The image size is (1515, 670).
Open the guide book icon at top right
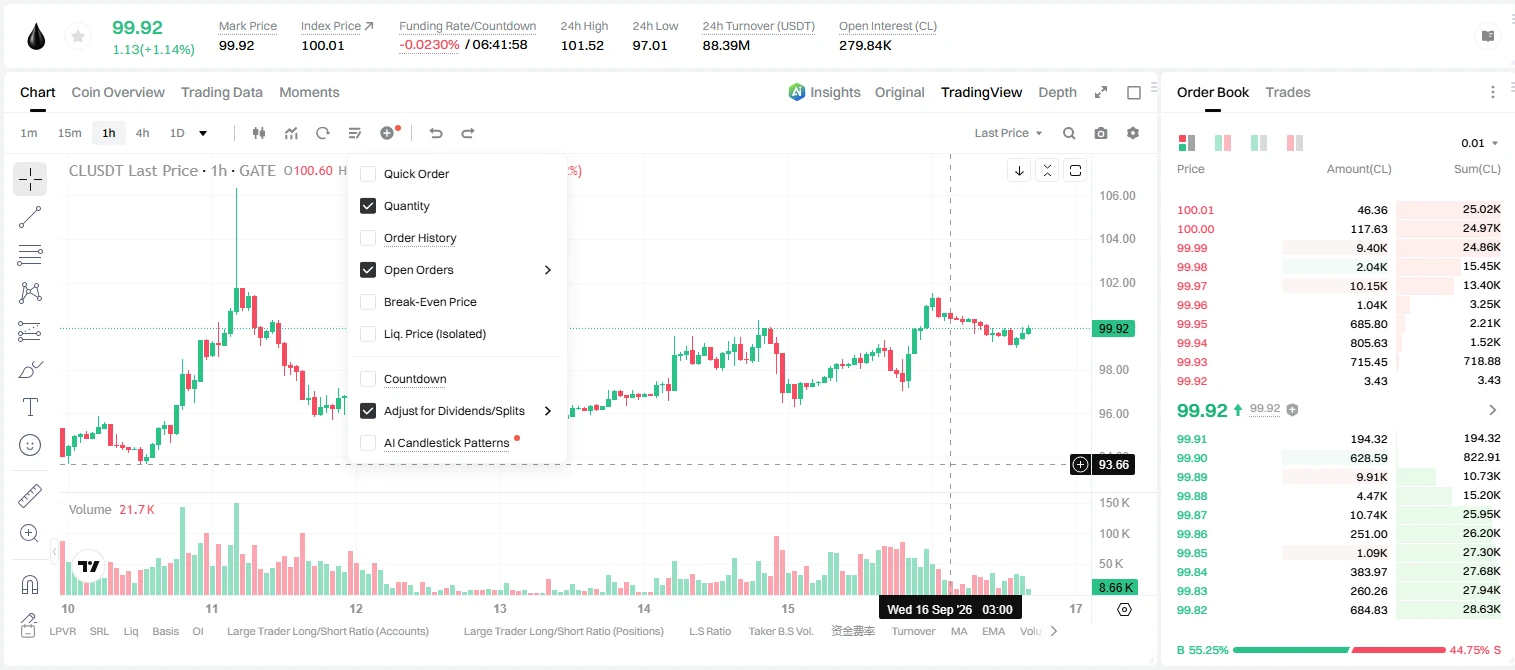(1489, 36)
